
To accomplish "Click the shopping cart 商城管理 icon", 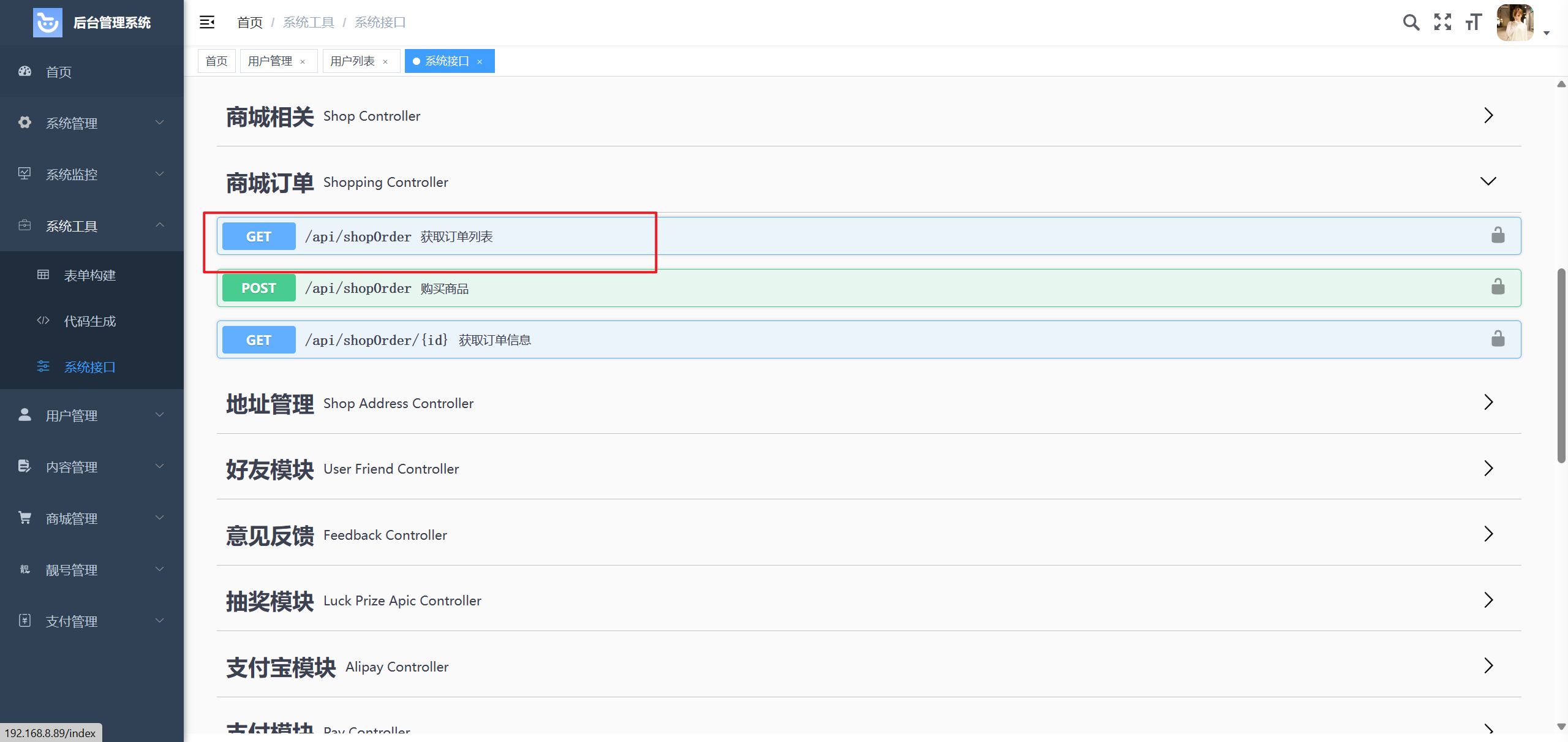I will point(24,518).
